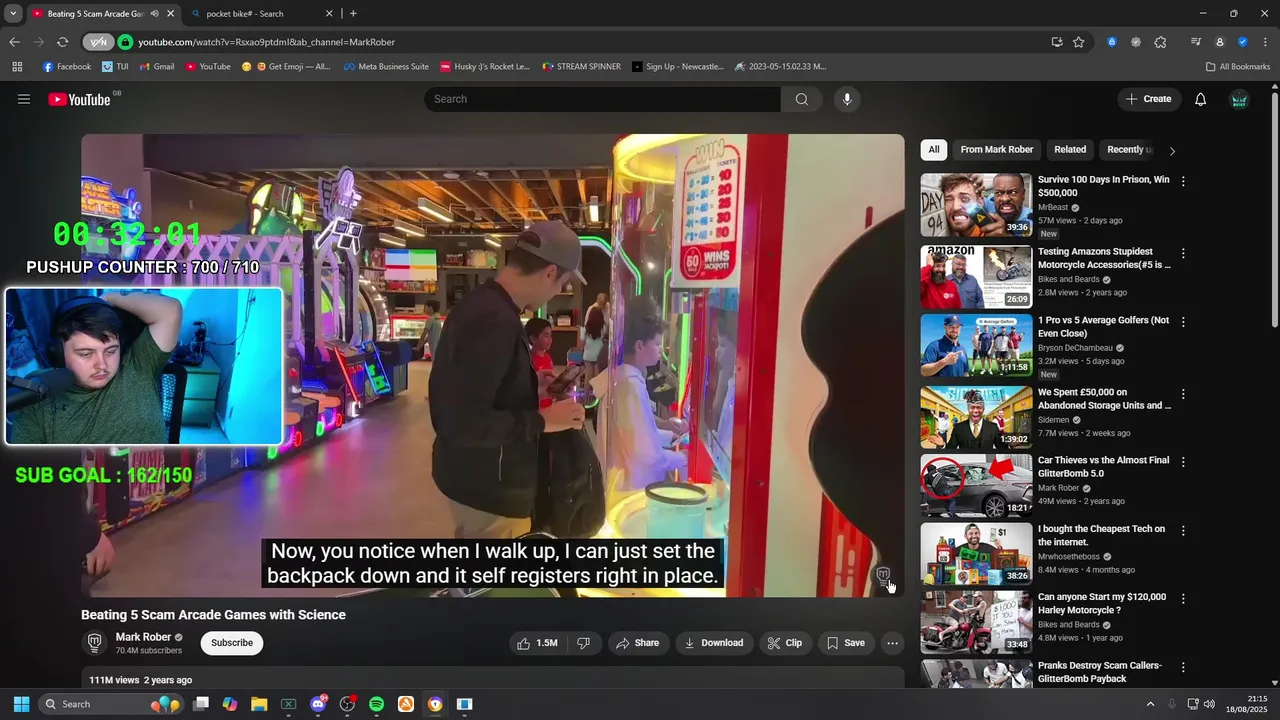This screenshot has height=720, width=1280.
Task: Open 1 Pro vs 5 Average Golfers thumbnail
Action: [976, 345]
